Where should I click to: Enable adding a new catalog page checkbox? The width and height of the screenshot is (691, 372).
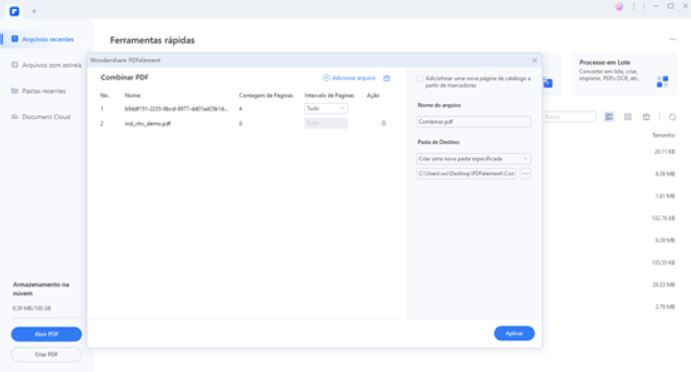click(420, 78)
